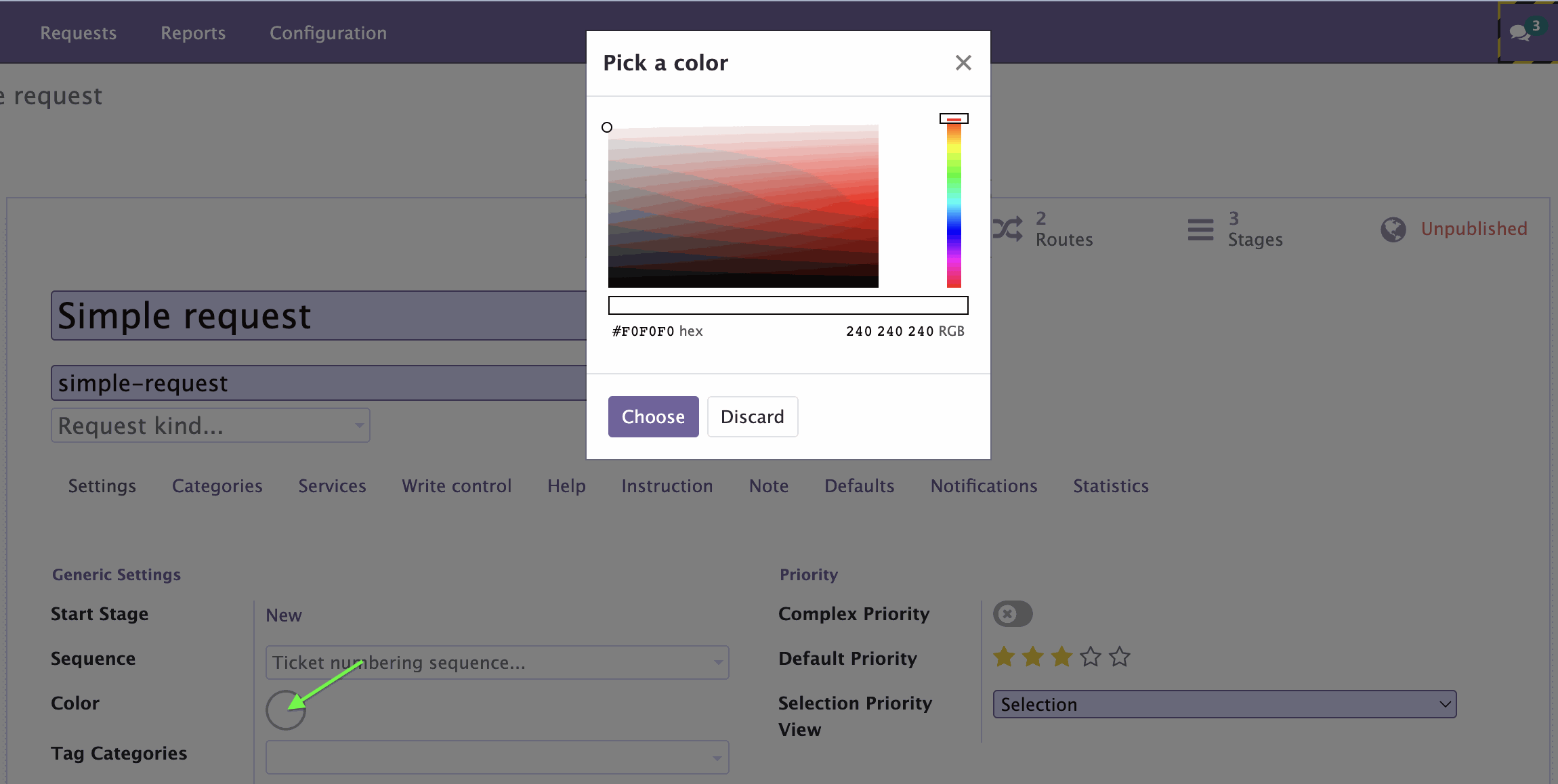Click the Stages hamburger icon
The width and height of the screenshot is (1558, 784).
(x=1200, y=229)
